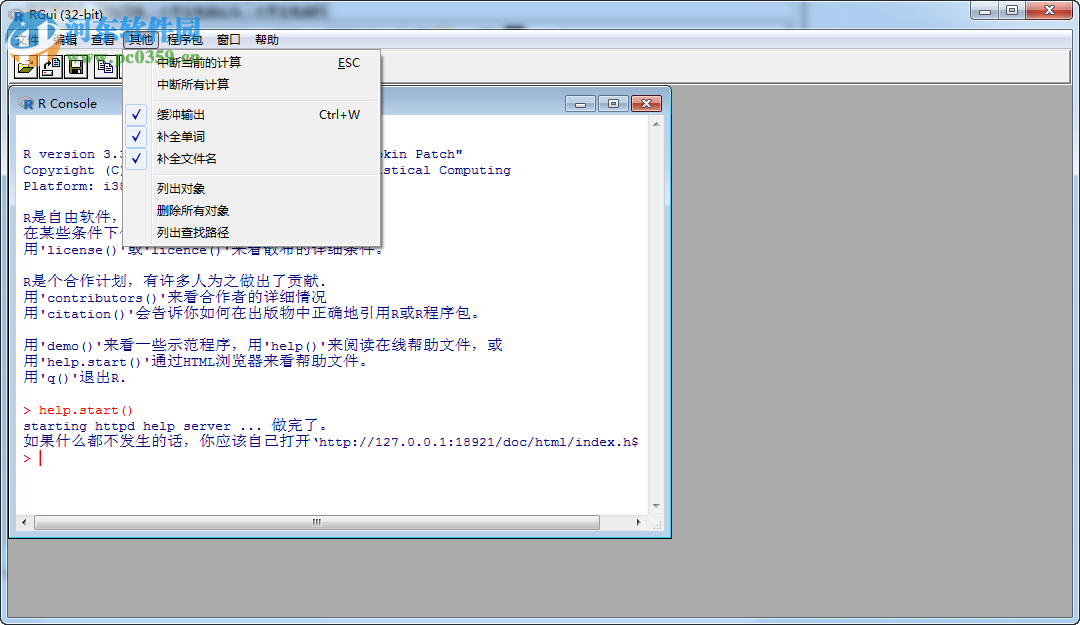Click the console horizontal scrollbar left arrow
1080x625 pixels.
click(24, 522)
